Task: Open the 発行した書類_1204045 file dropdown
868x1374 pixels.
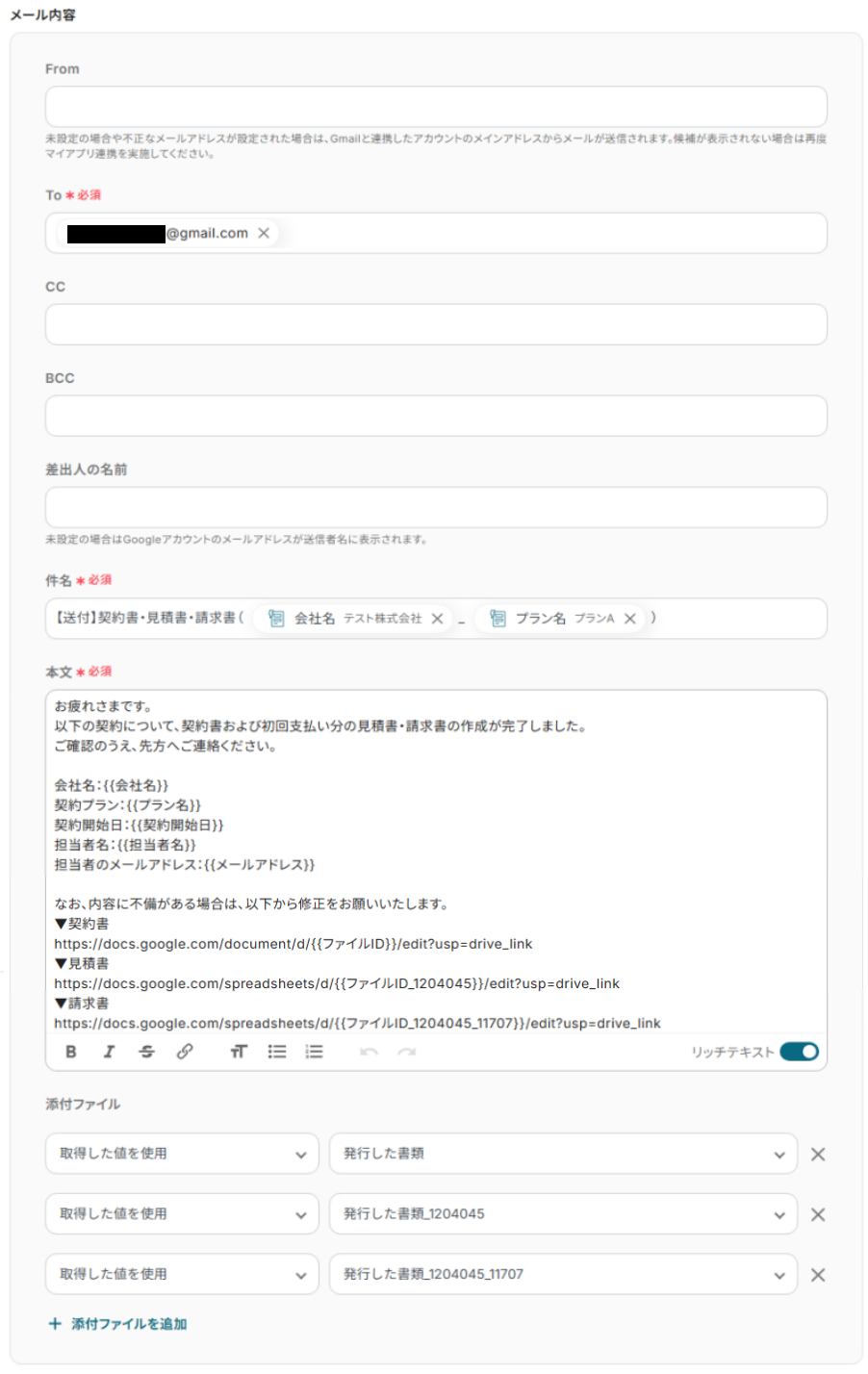Action: pyautogui.click(x=563, y=1214)
